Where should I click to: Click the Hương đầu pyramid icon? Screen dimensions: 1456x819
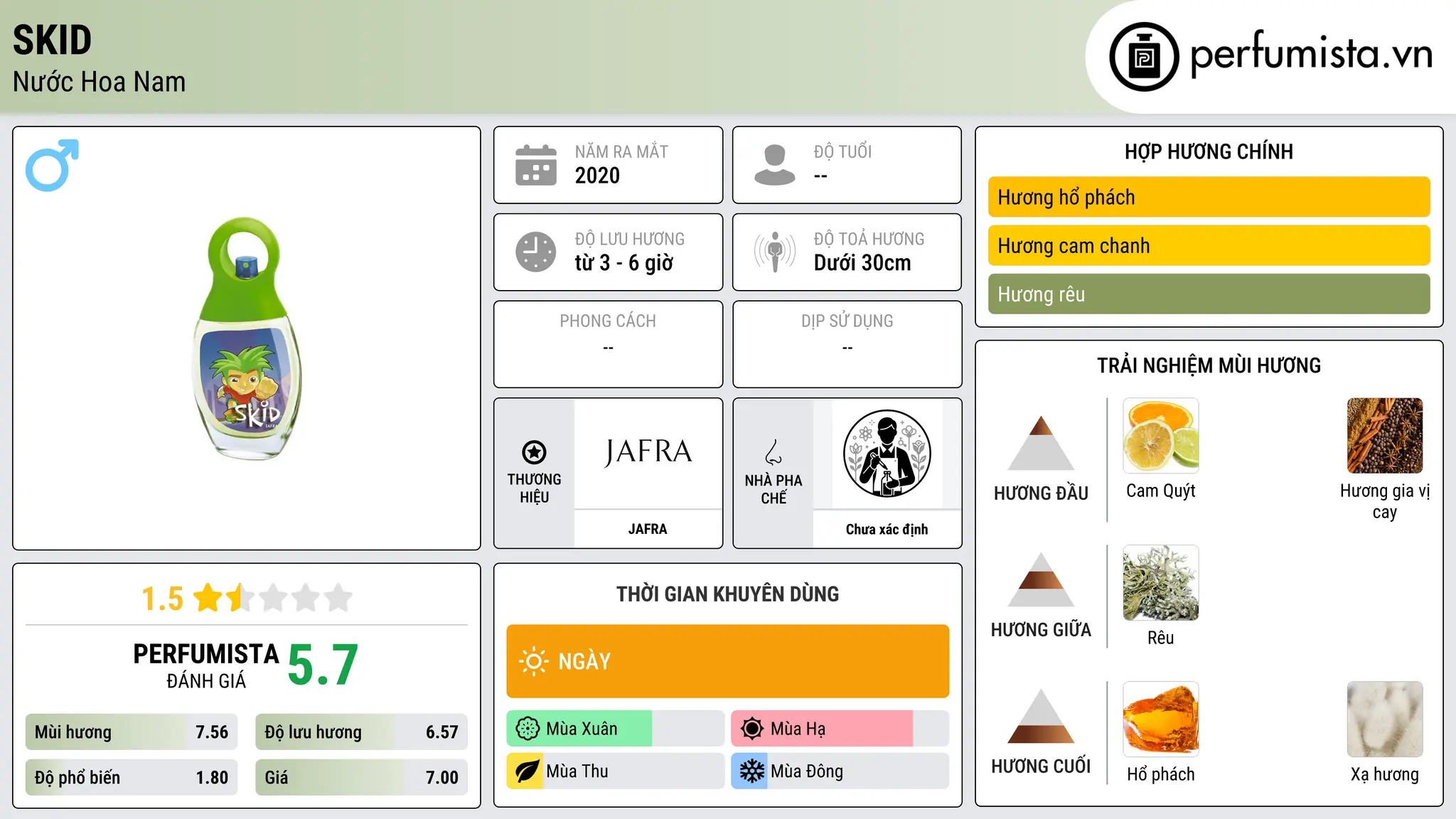(1041, 443)
